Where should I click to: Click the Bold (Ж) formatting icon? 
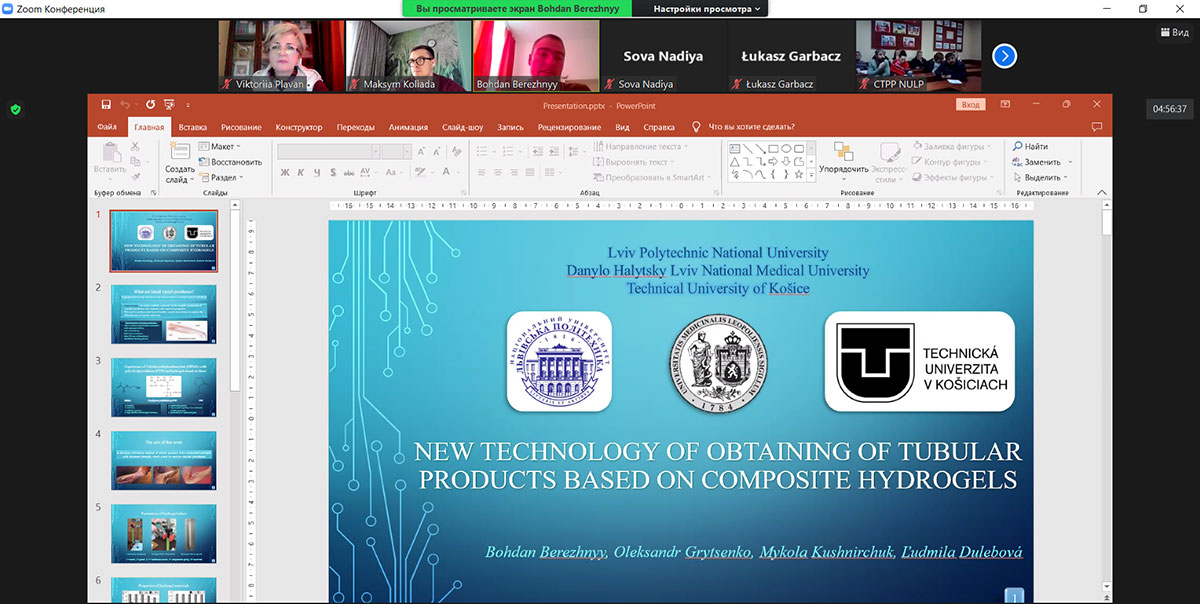click(285, 172)
